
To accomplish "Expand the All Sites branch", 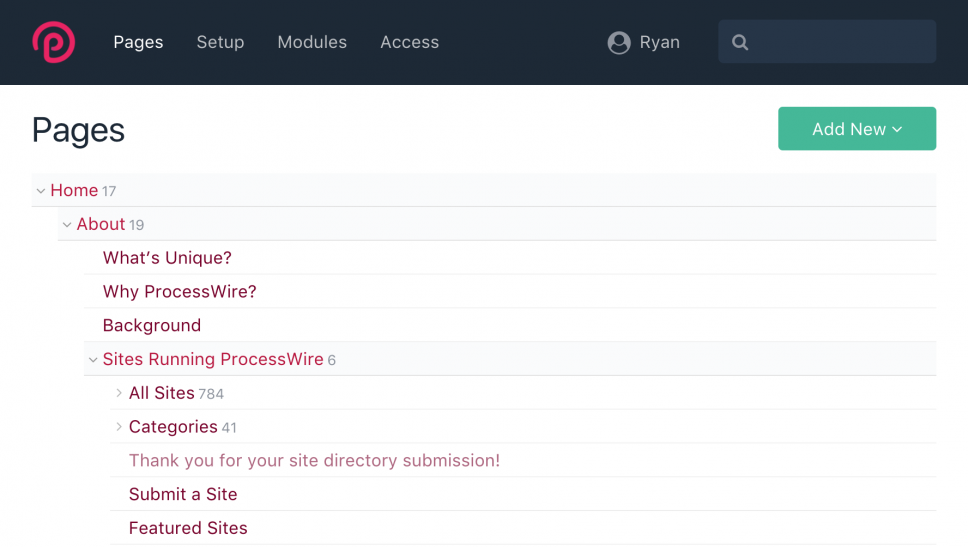I will 119,393.
